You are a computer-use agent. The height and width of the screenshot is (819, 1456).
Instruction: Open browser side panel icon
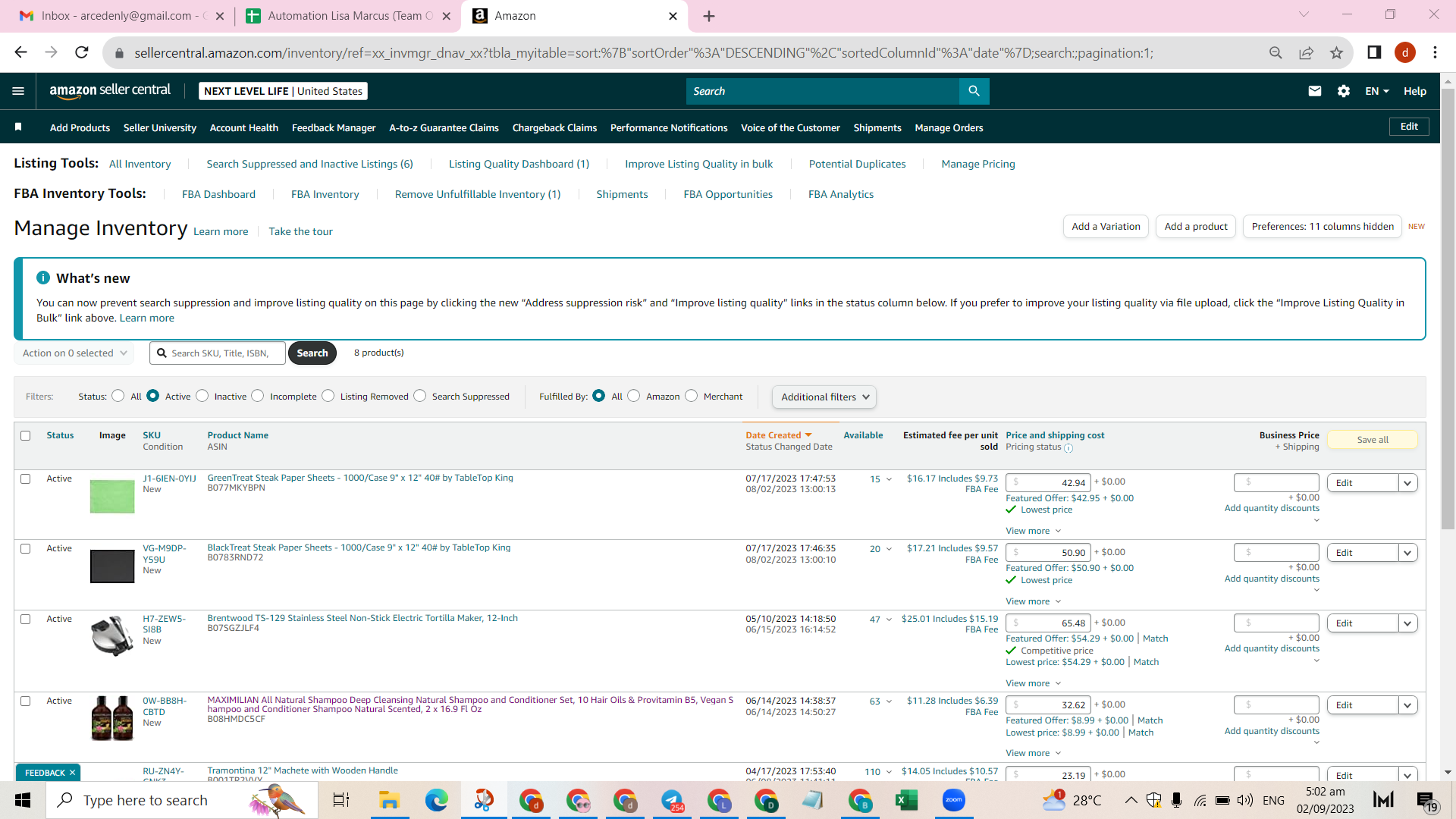pyautogui.click(x=1374, y=52)
